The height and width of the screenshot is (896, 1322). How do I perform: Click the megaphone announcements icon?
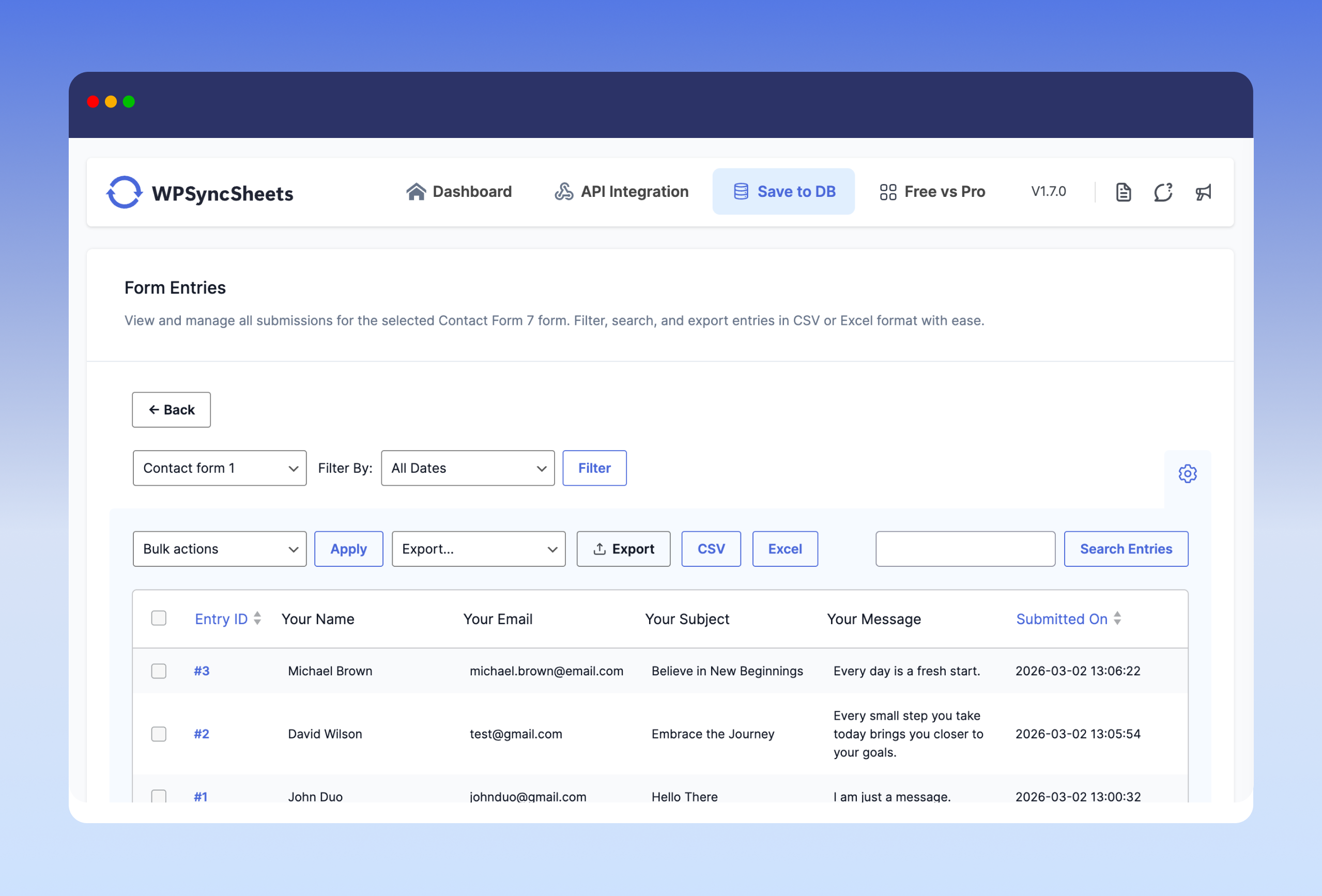1203,192
